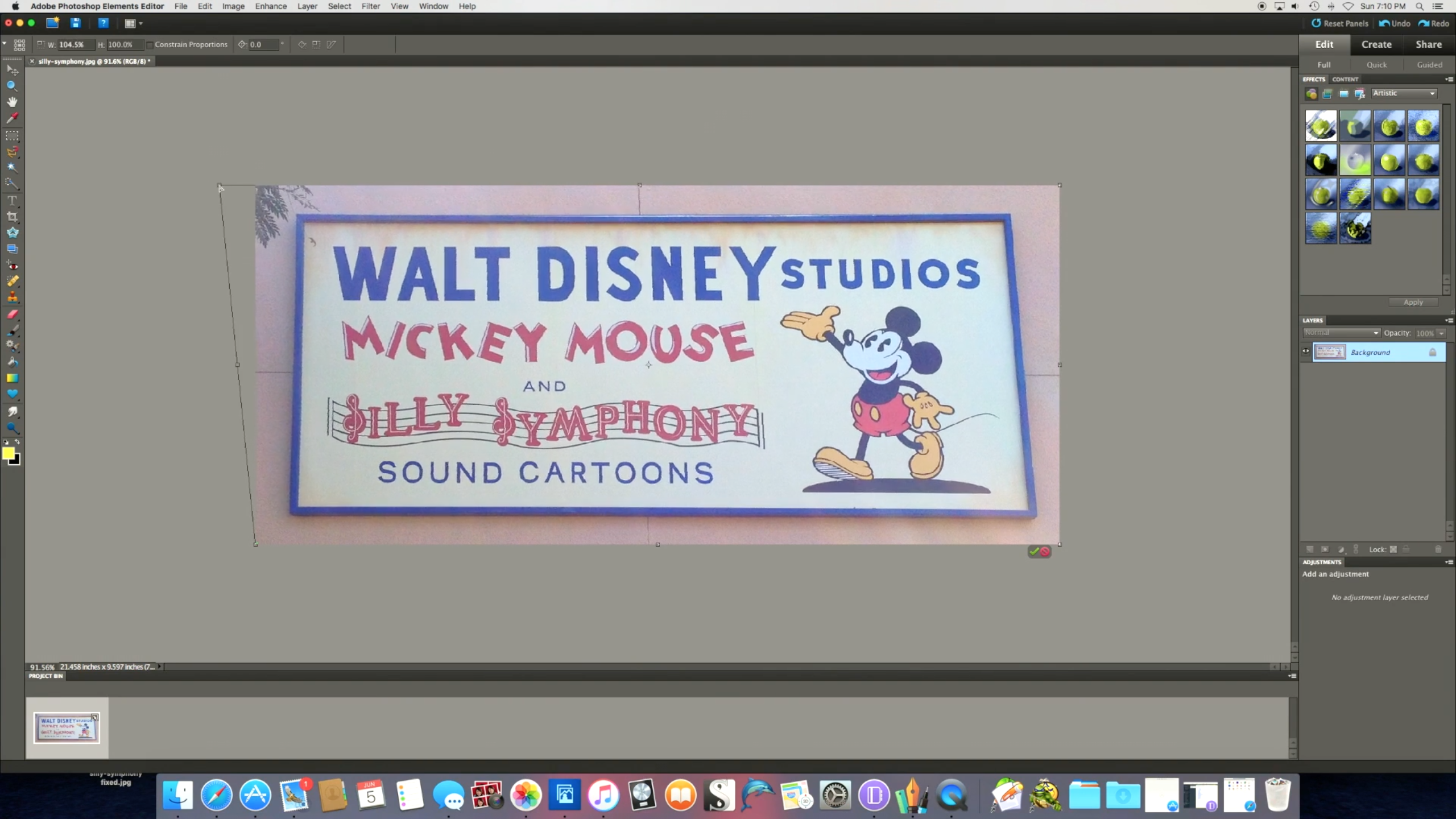Click the Reset Panels button
Viewport: 1456px width, 819px height.
pyautogui.click(x=1340, y=23)
